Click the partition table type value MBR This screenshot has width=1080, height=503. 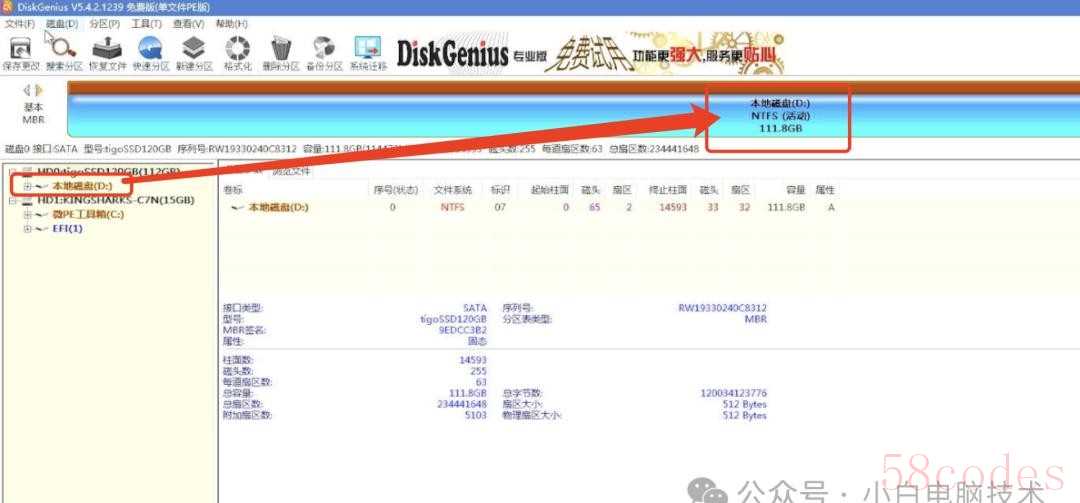point(756,319)
